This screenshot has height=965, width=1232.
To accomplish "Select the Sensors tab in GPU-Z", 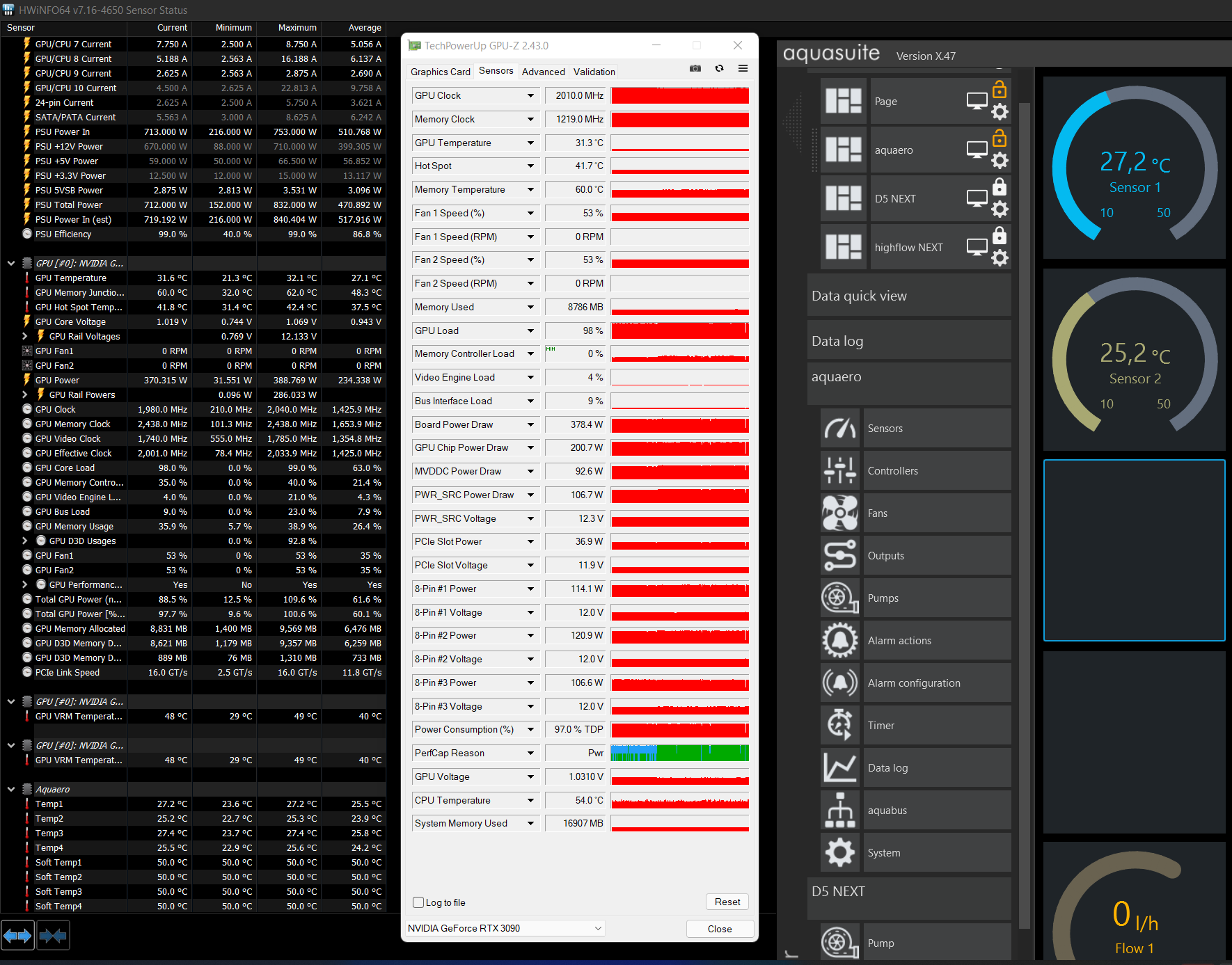I will tap(496, 71).
